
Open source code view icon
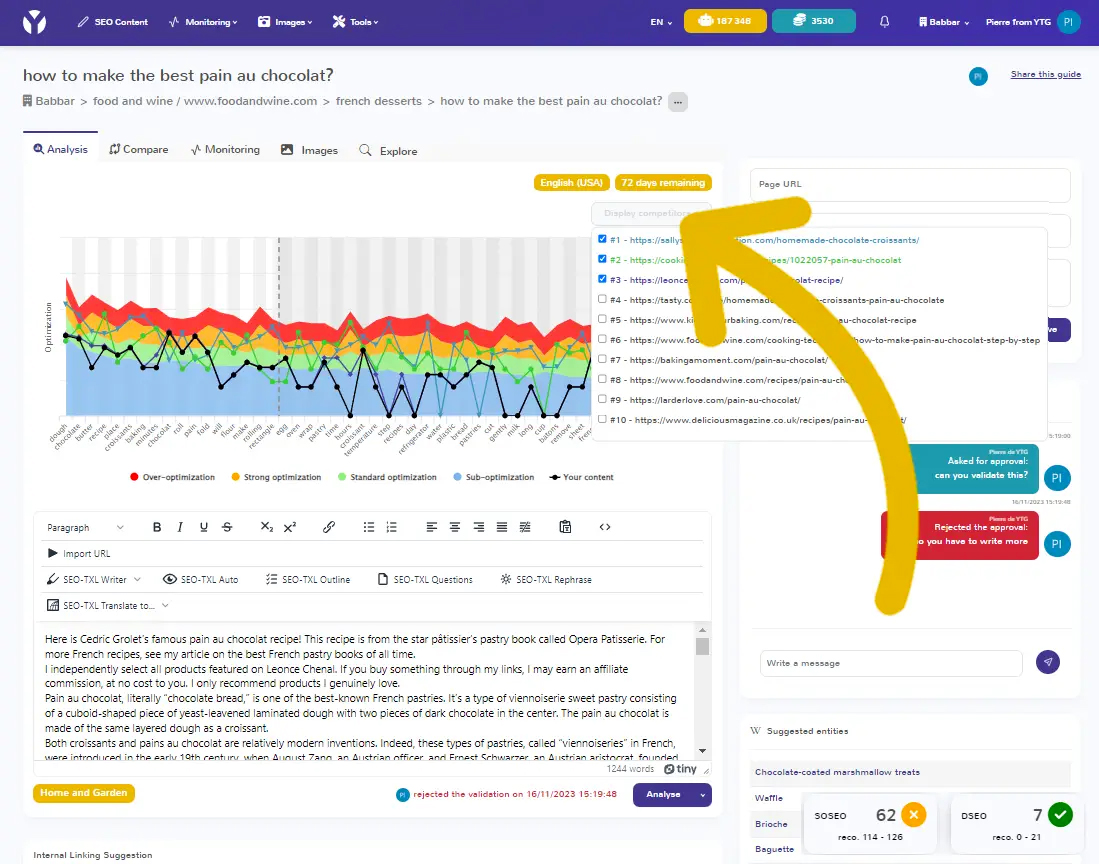(605, 527)
